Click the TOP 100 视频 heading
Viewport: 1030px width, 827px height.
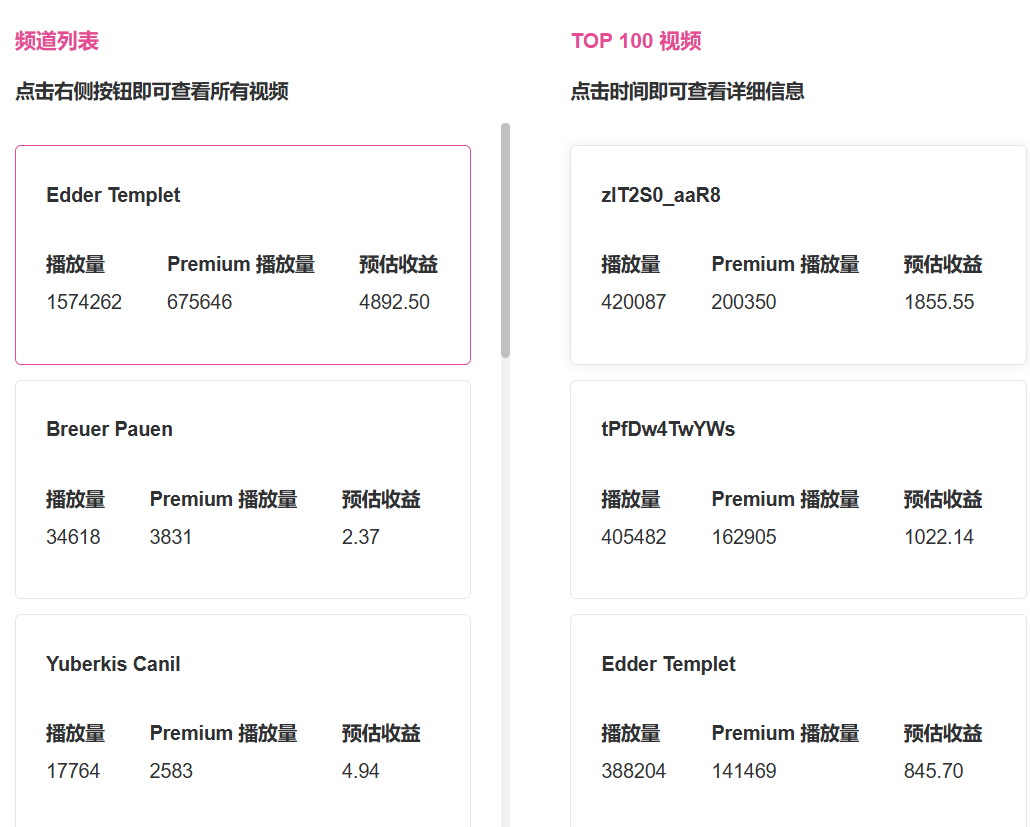[x=636, y=41]
